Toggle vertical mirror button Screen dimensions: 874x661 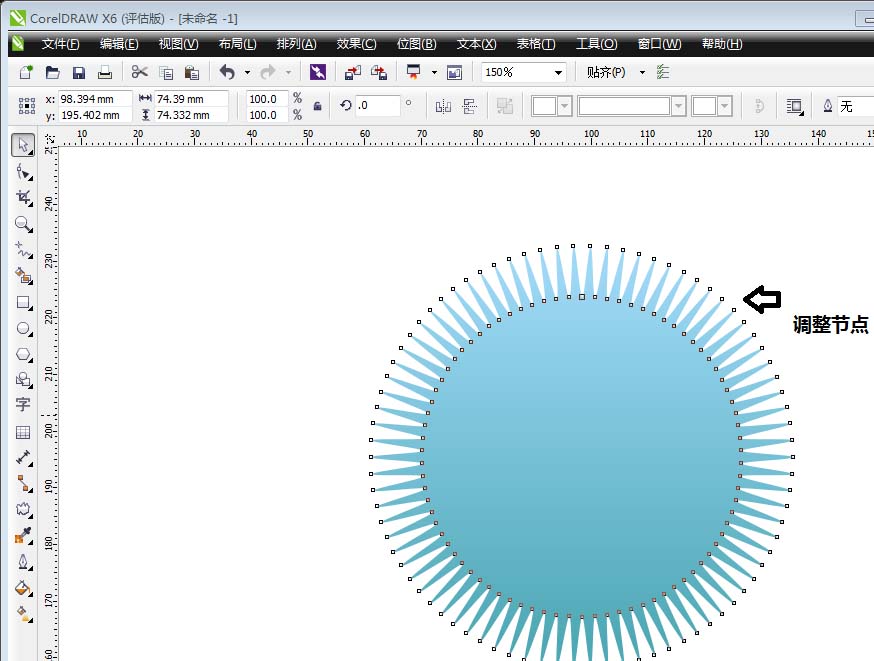469,106
